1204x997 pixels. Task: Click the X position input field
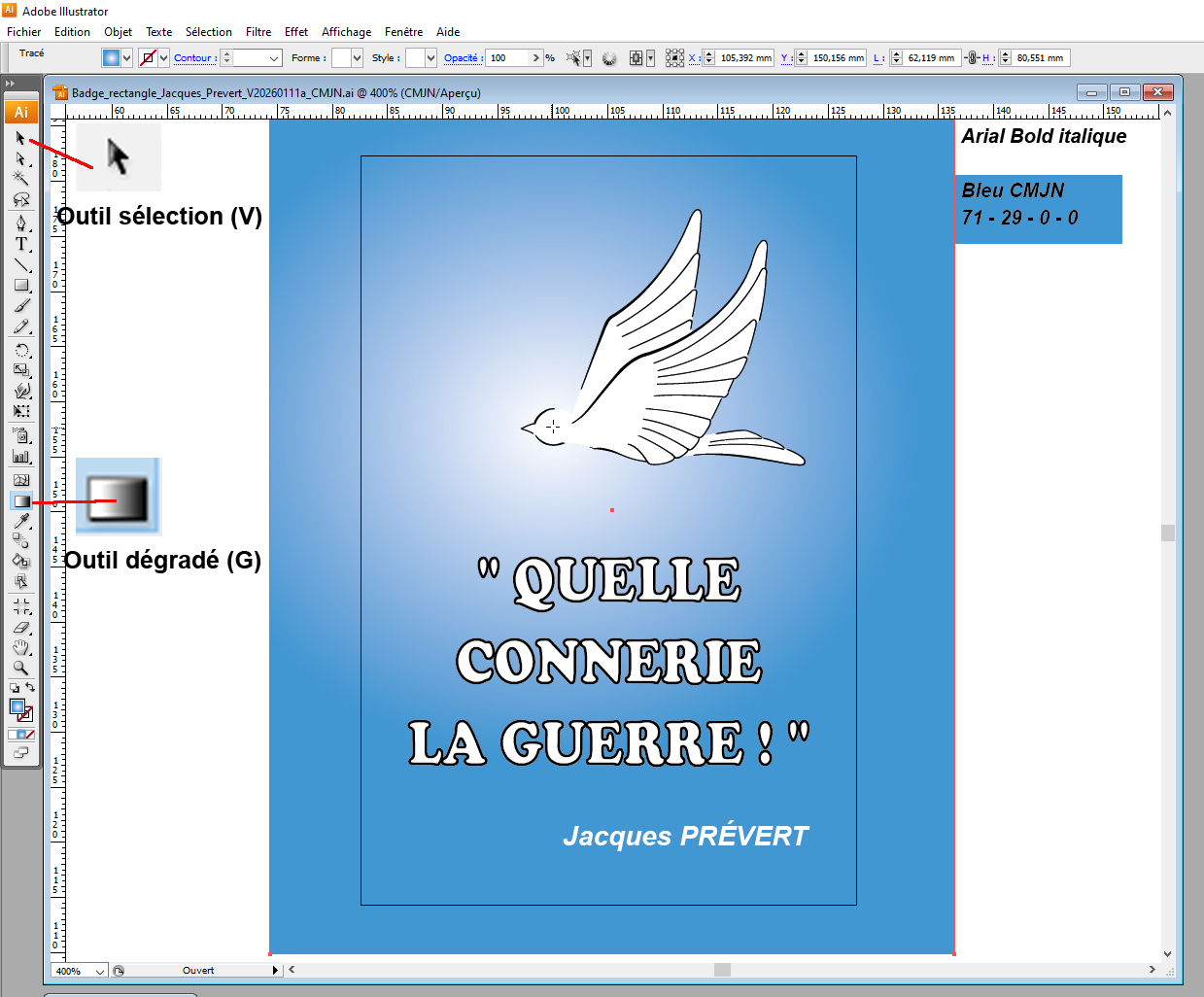[x=745, y=58]
